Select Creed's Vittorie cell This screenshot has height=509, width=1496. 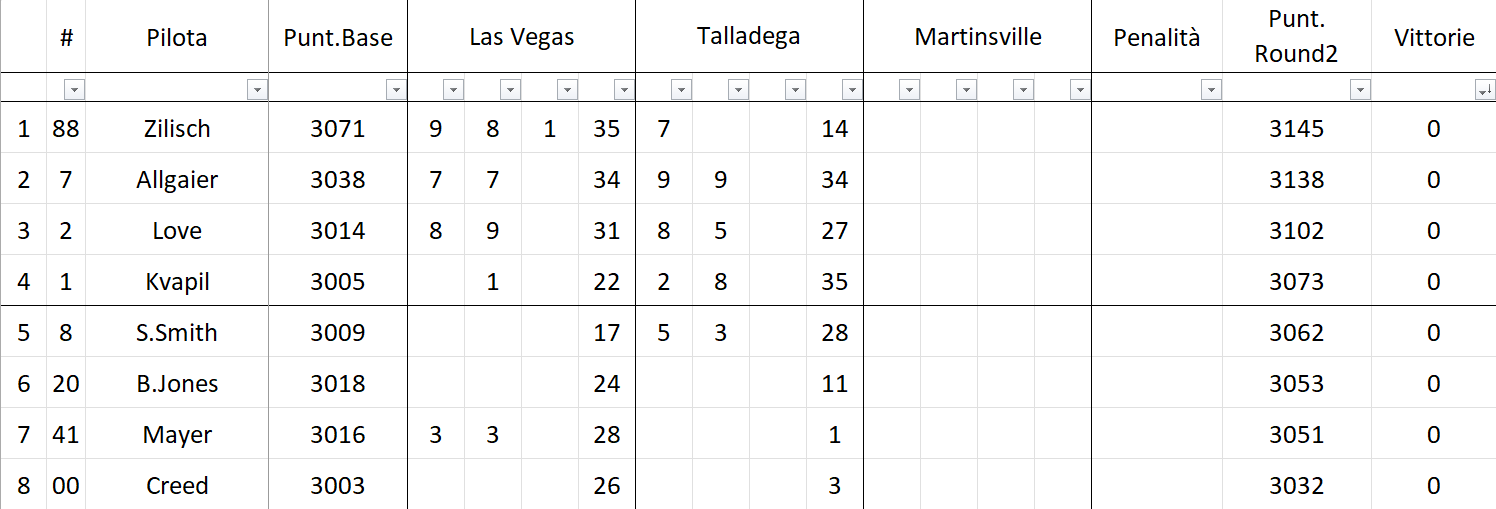[x=1433, y=486]
